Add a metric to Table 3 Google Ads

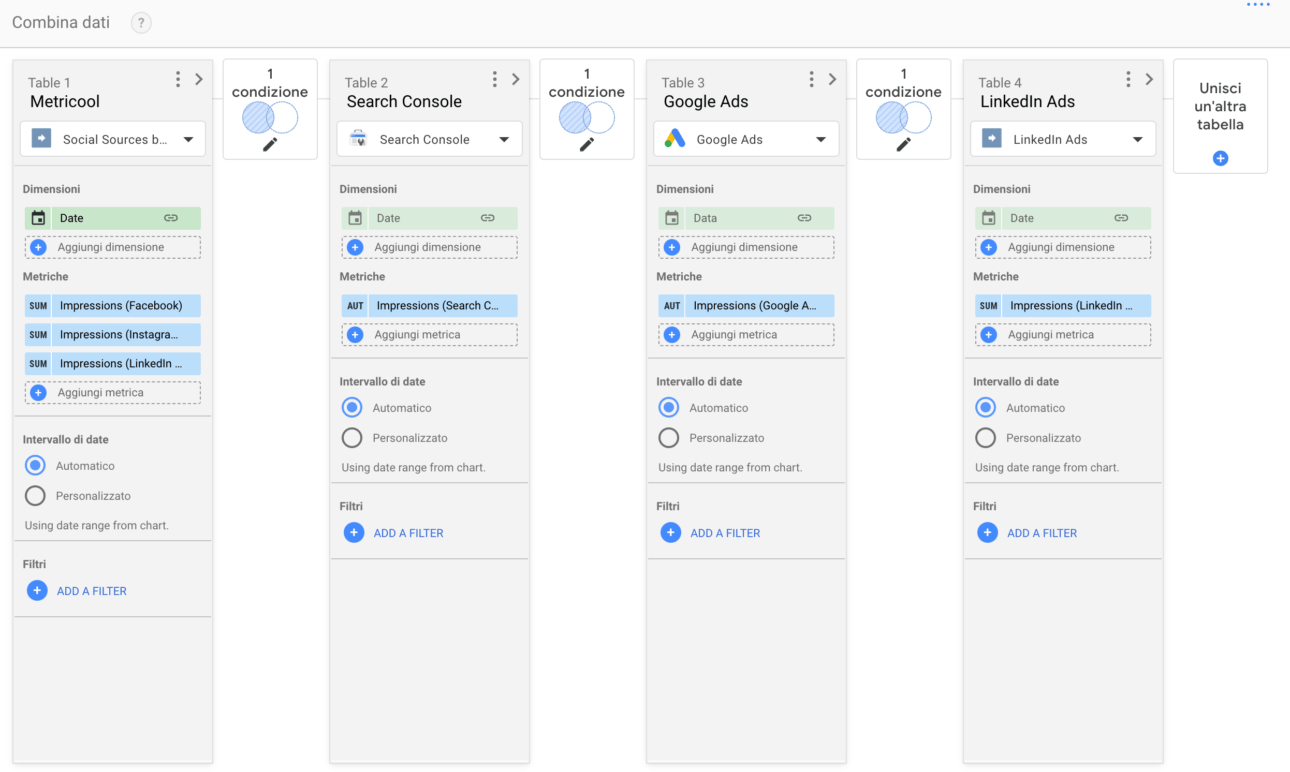[747, 335]
